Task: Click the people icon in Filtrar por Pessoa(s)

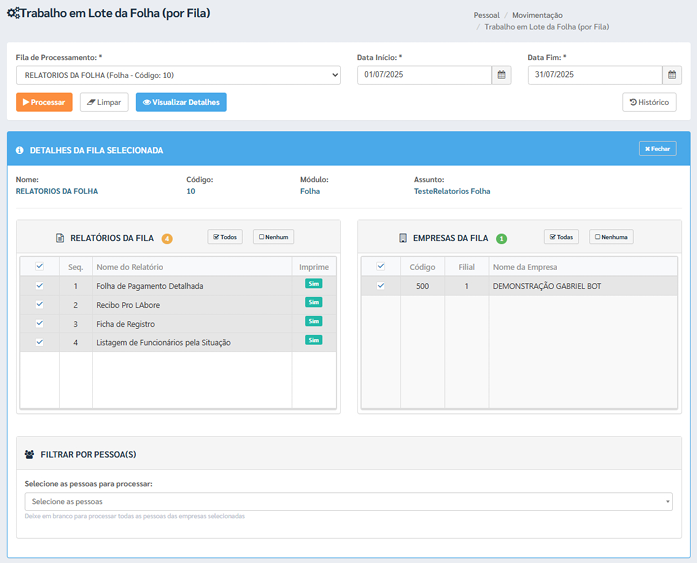Action: pyautogui.click(x=29, y=454)
